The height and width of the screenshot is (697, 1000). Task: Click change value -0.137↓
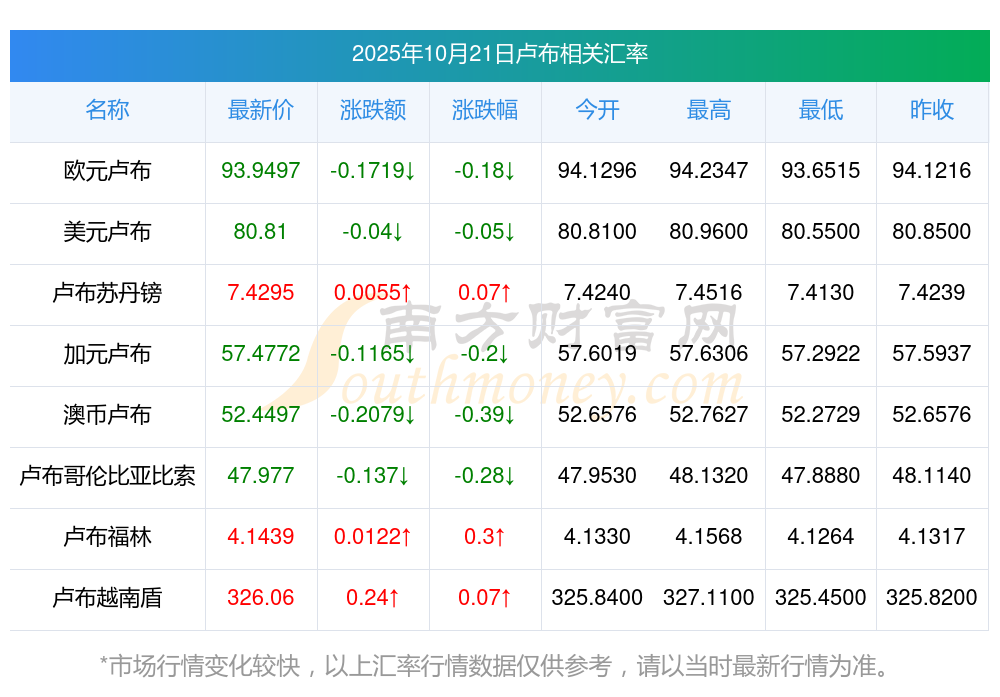[372, 476]
